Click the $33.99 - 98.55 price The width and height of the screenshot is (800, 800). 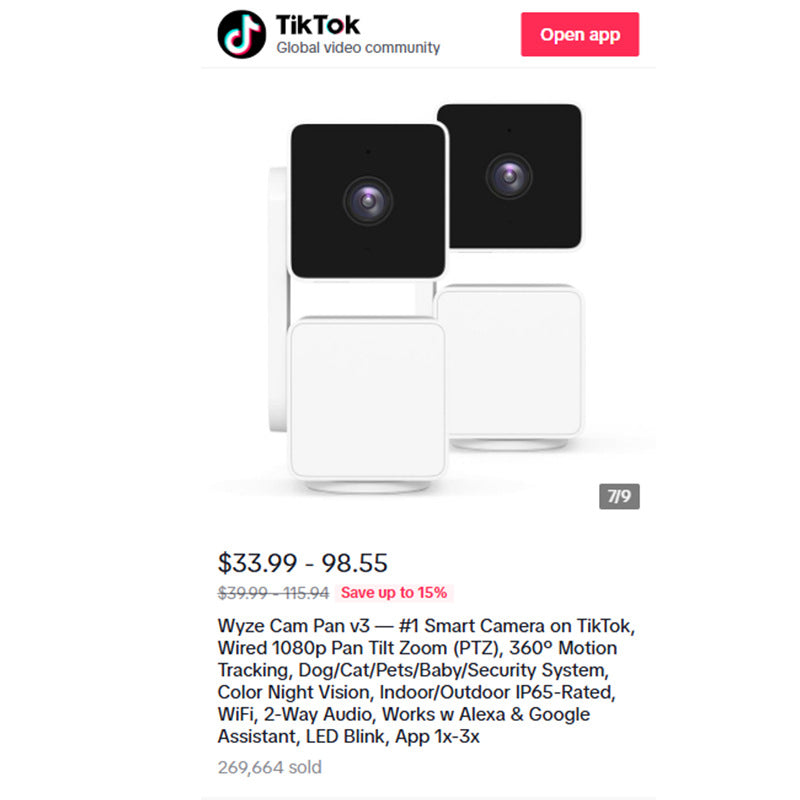coord(303,563)
